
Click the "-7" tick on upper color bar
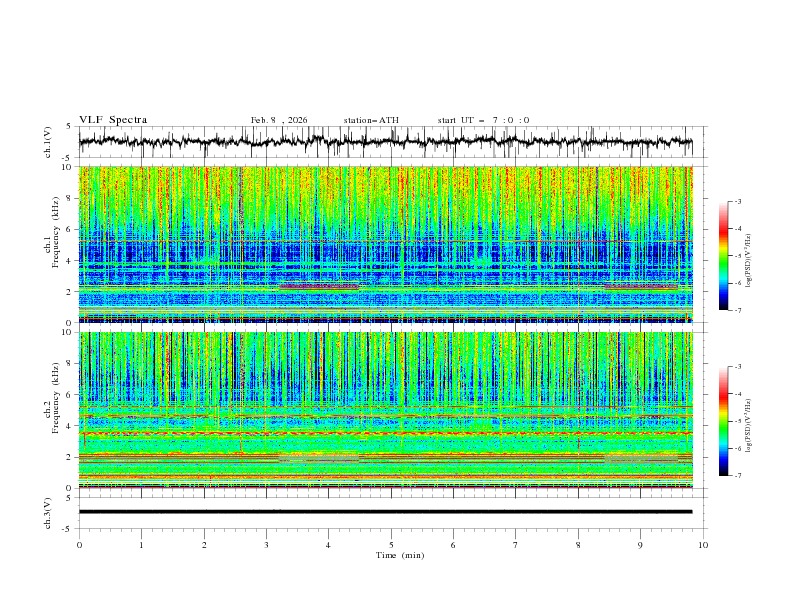pos(737,310)
